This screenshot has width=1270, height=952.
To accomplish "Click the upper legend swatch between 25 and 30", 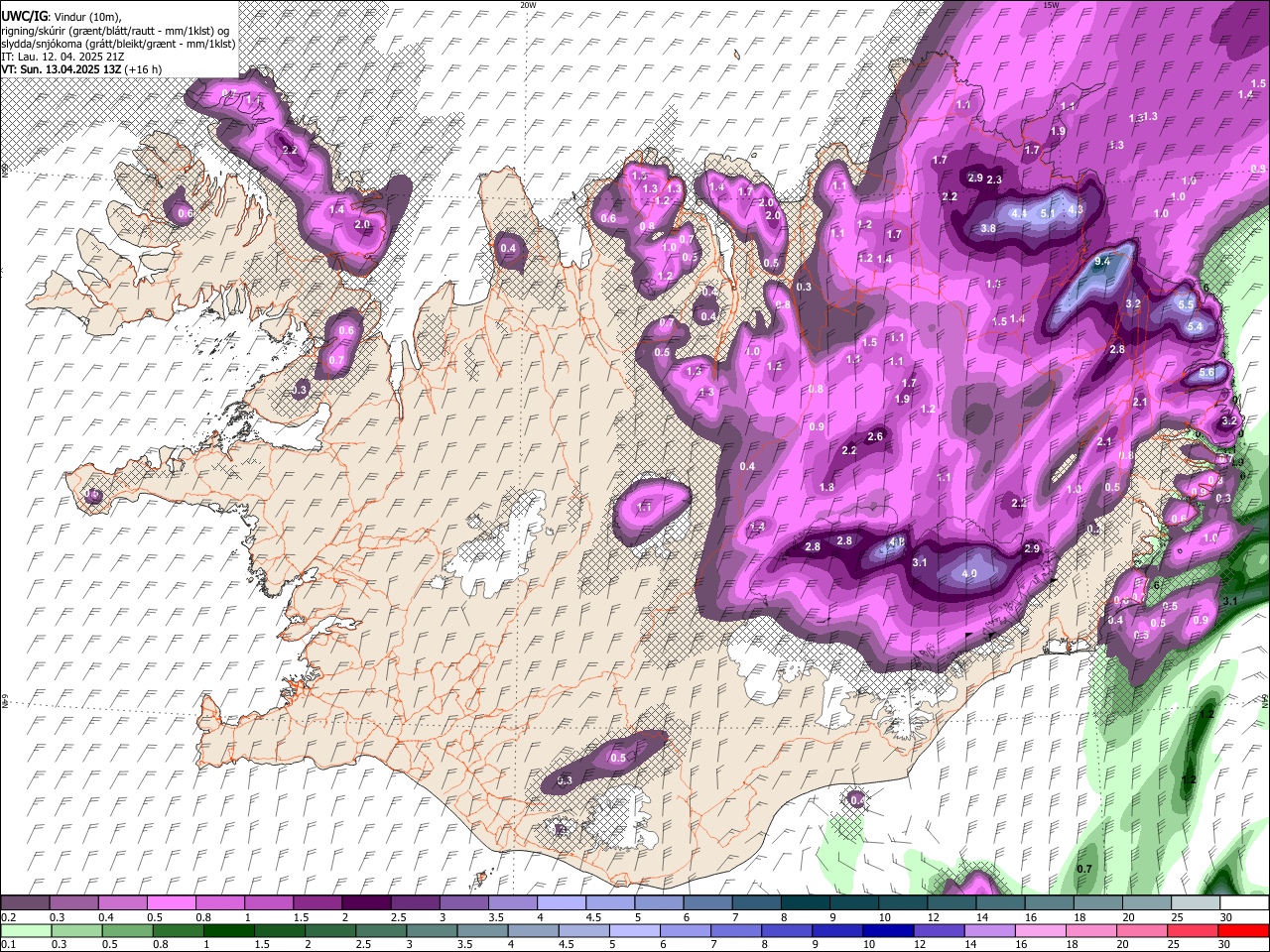I will (x=1195, y=903).
